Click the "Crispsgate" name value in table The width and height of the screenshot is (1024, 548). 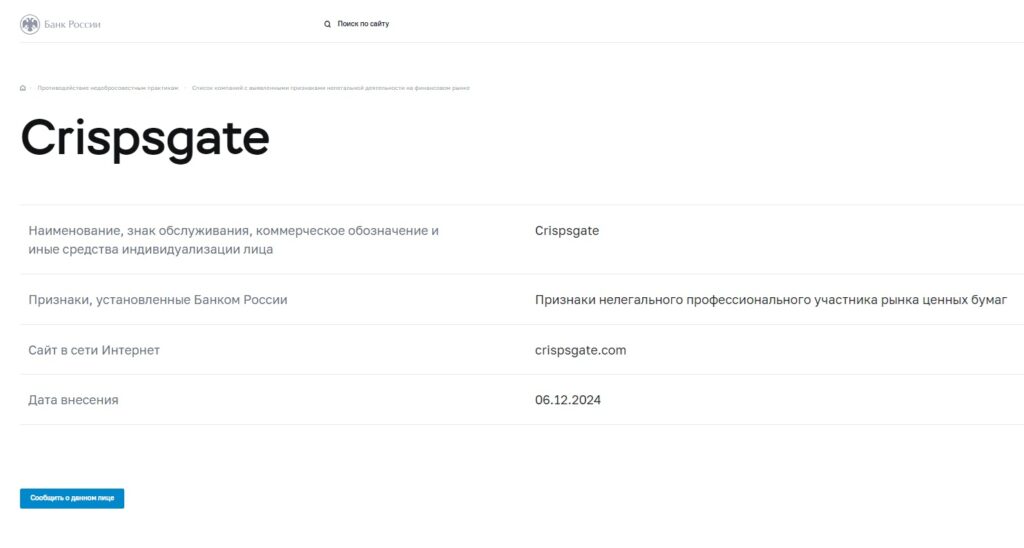(x=567, y=231)
